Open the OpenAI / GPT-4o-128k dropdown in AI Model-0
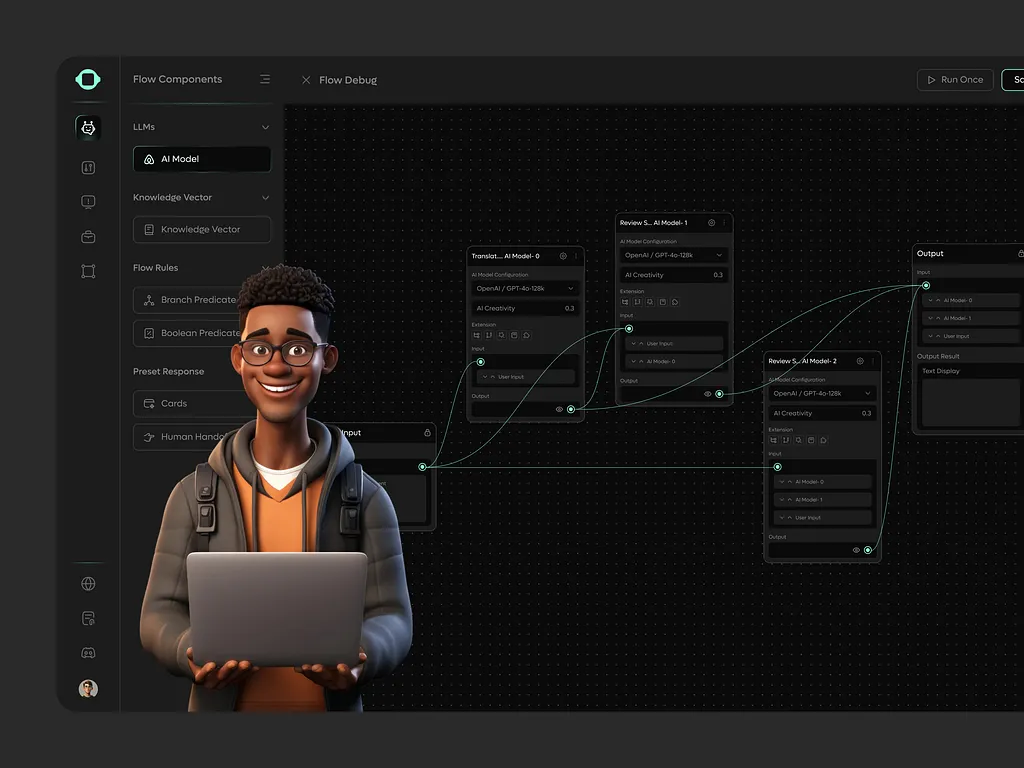The height and width of the screenshot is (768, 1024). coord(525,288)
